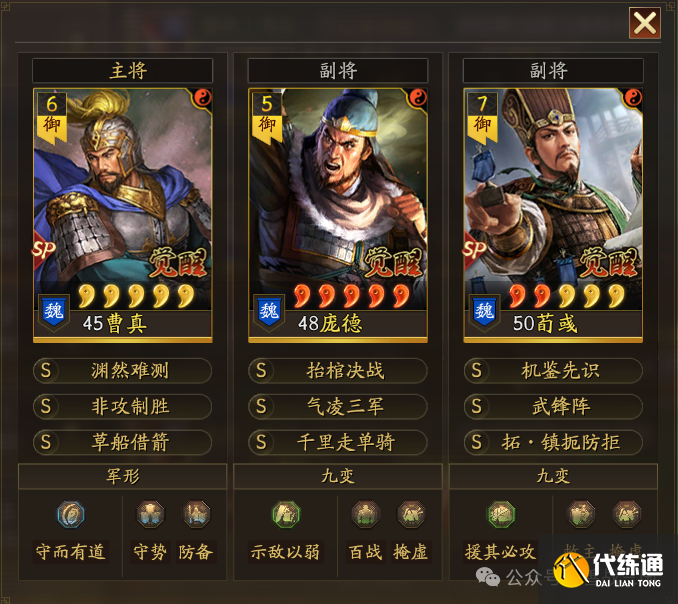This screenshot has height=604, width=678.
Task: Click the 援其必攻 green icon
Action: [x=501, y=514]
